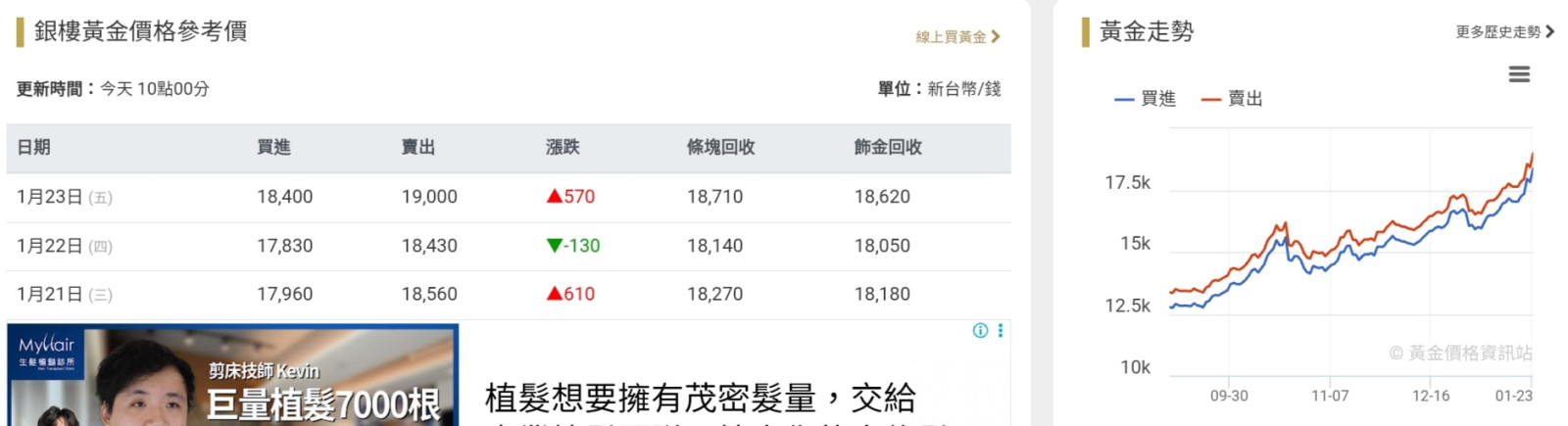Click the 01-23 date label on chart axis
Viewport: 1568px width, 426px height.
(x=1513, y=396)
